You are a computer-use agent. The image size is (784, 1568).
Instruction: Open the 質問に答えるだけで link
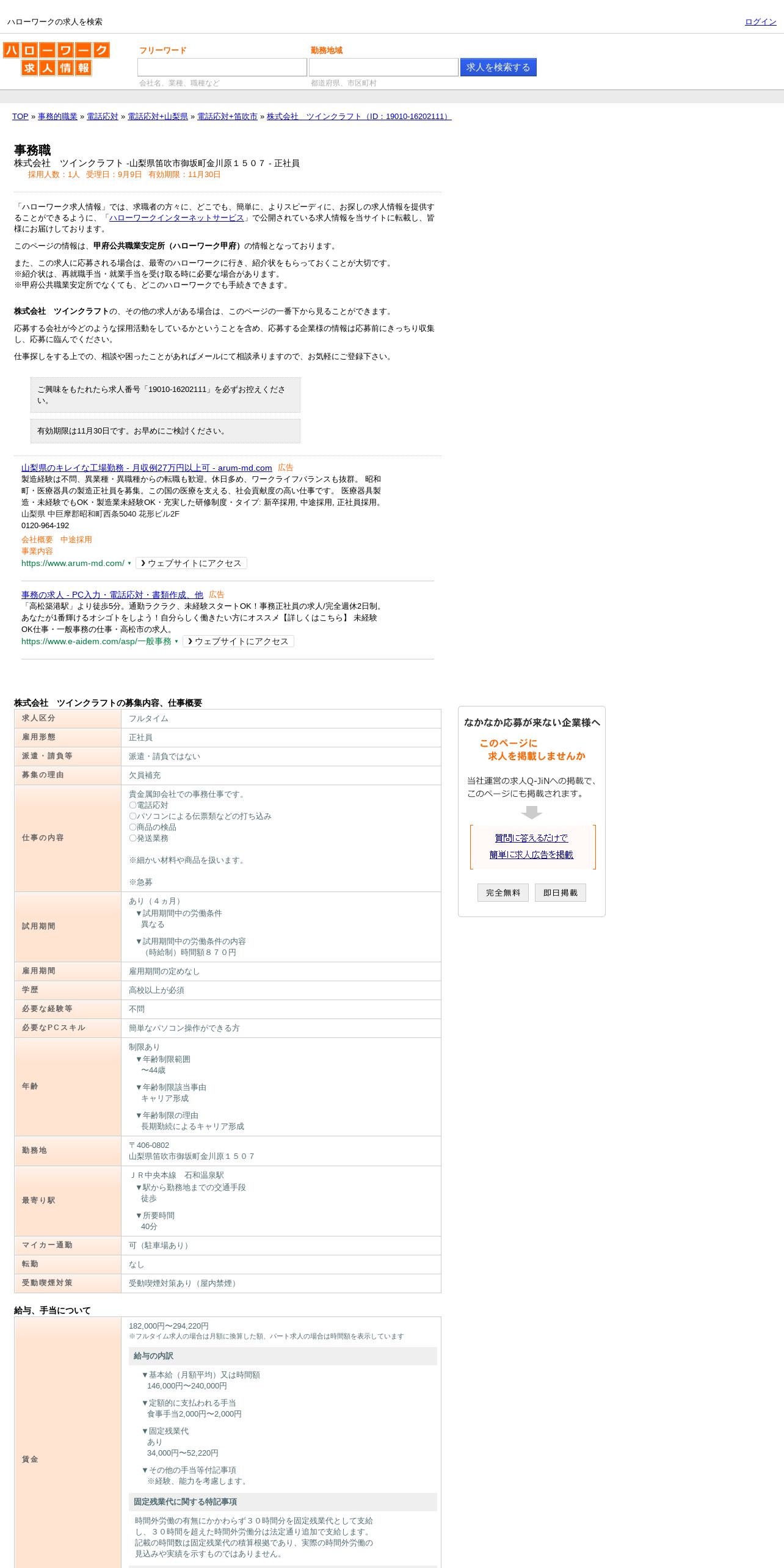(x=531, y=838)
